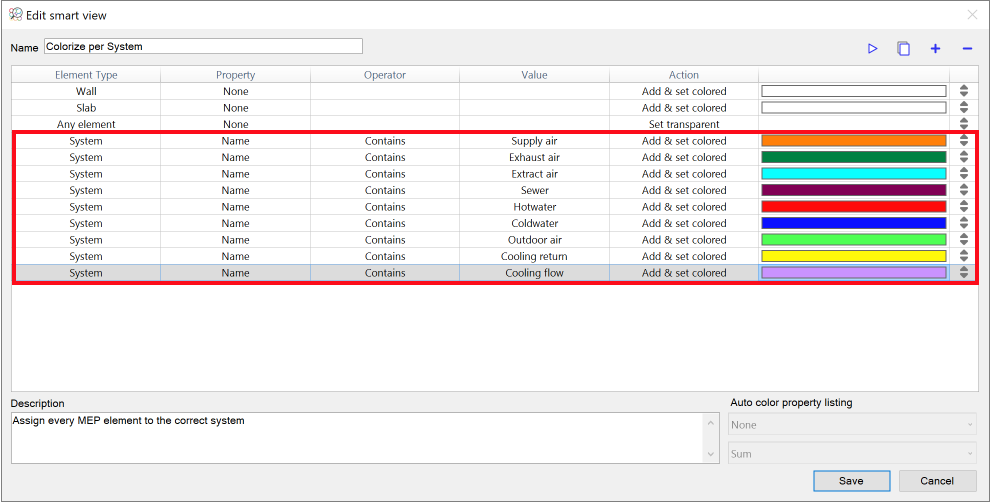Click the Name property in Coldwater row

(x=236, y=223)
